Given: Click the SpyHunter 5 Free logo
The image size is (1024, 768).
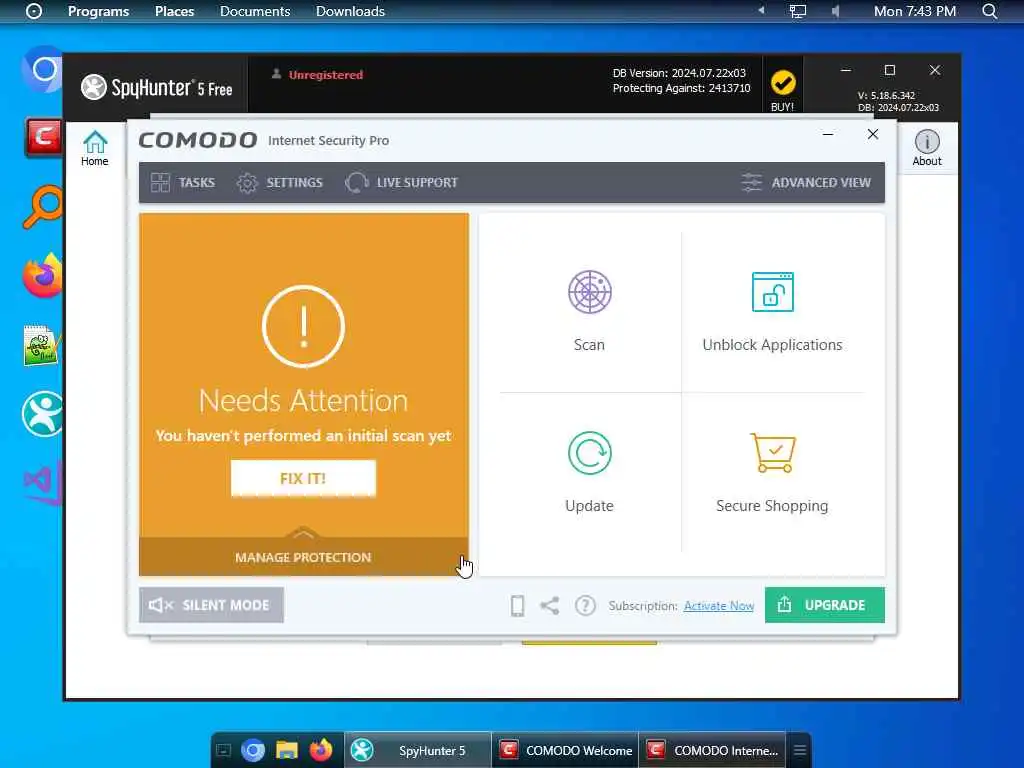Looking at the screenshot, I should pos(157,88).
